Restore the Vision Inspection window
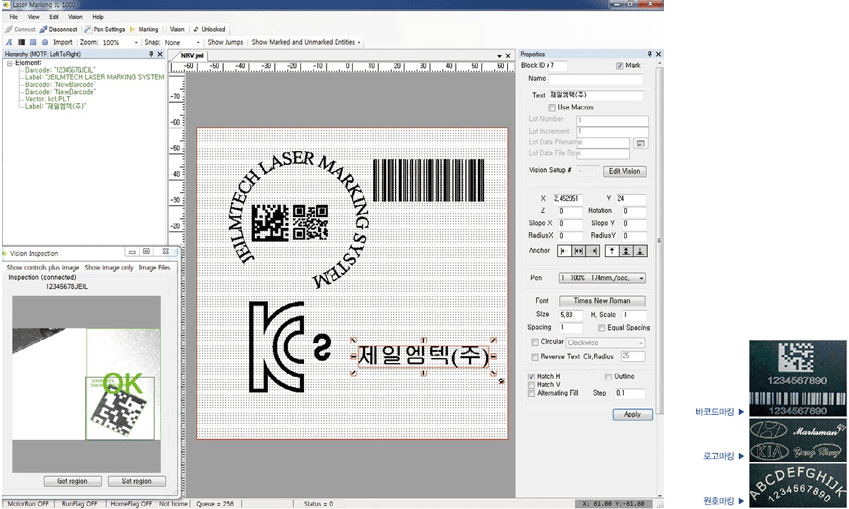Viewport: 849px width, 509px height. [x=146, y=252]
